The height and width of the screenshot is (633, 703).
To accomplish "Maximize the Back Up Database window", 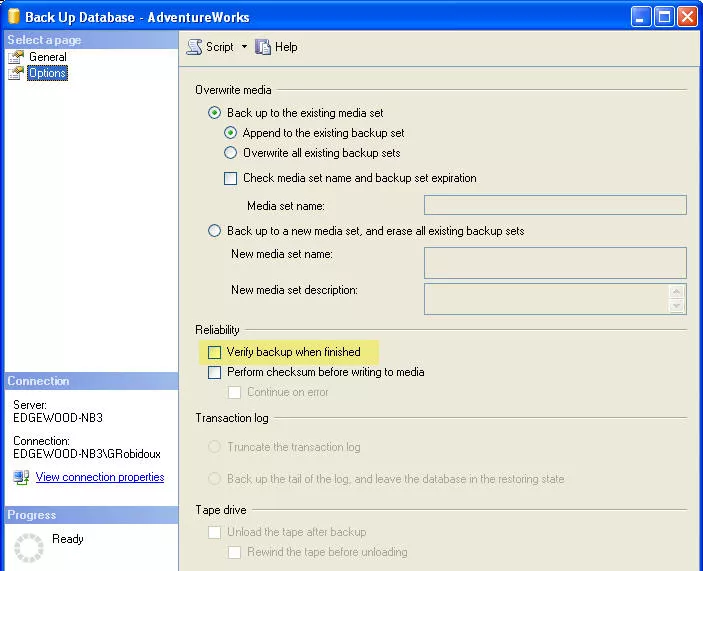I will pos(664,17).
